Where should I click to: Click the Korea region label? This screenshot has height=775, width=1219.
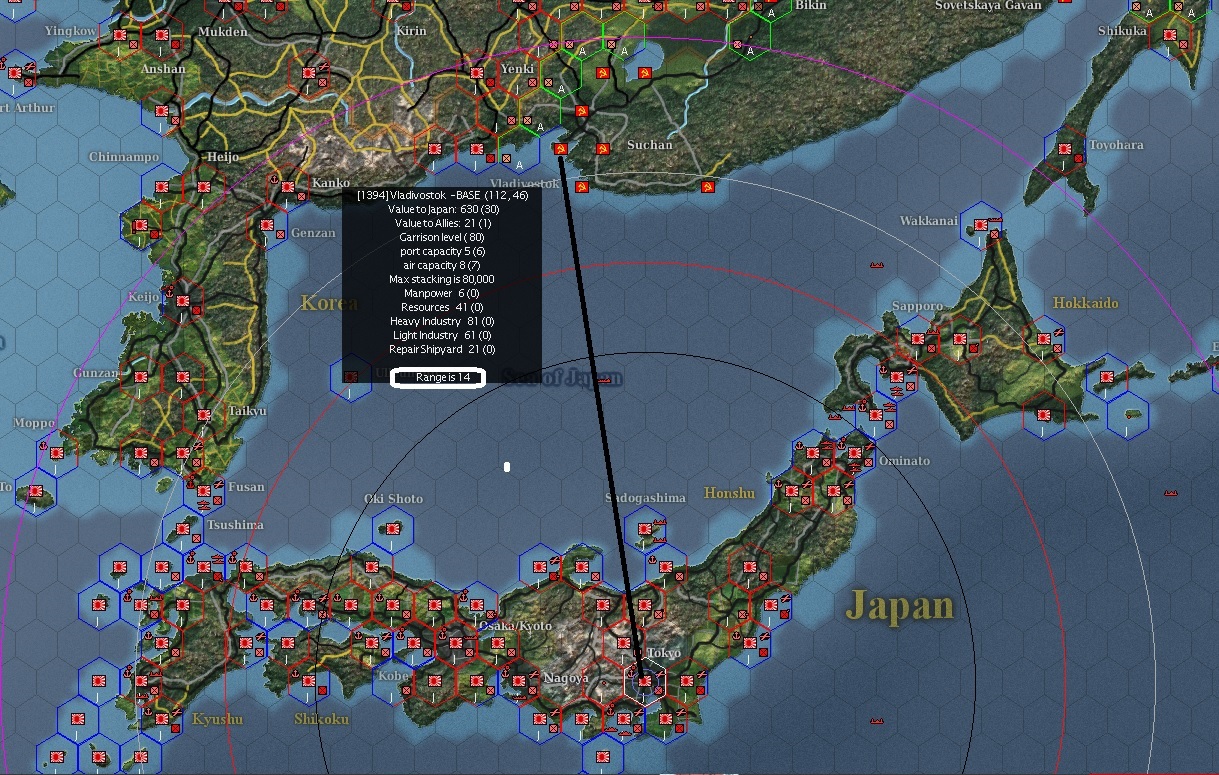(x=329, y=302)
